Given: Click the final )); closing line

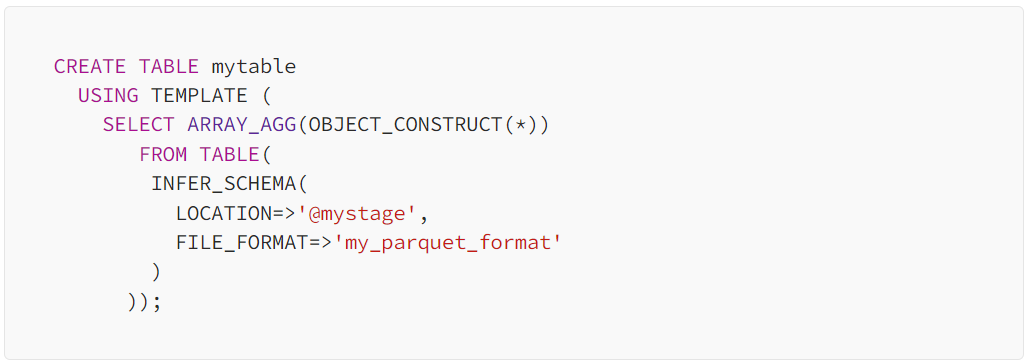Looking at the screenshot, I should (x=144, y=302).
